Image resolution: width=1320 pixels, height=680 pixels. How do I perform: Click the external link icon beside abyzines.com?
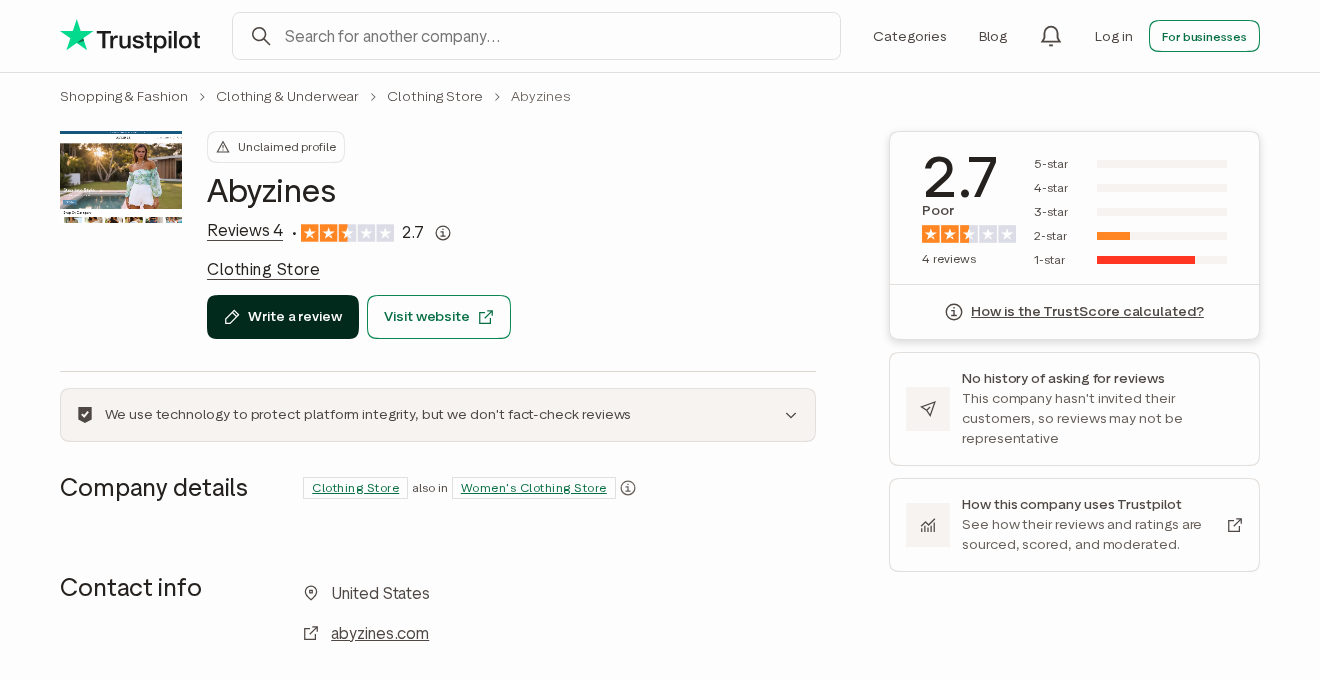311,633
